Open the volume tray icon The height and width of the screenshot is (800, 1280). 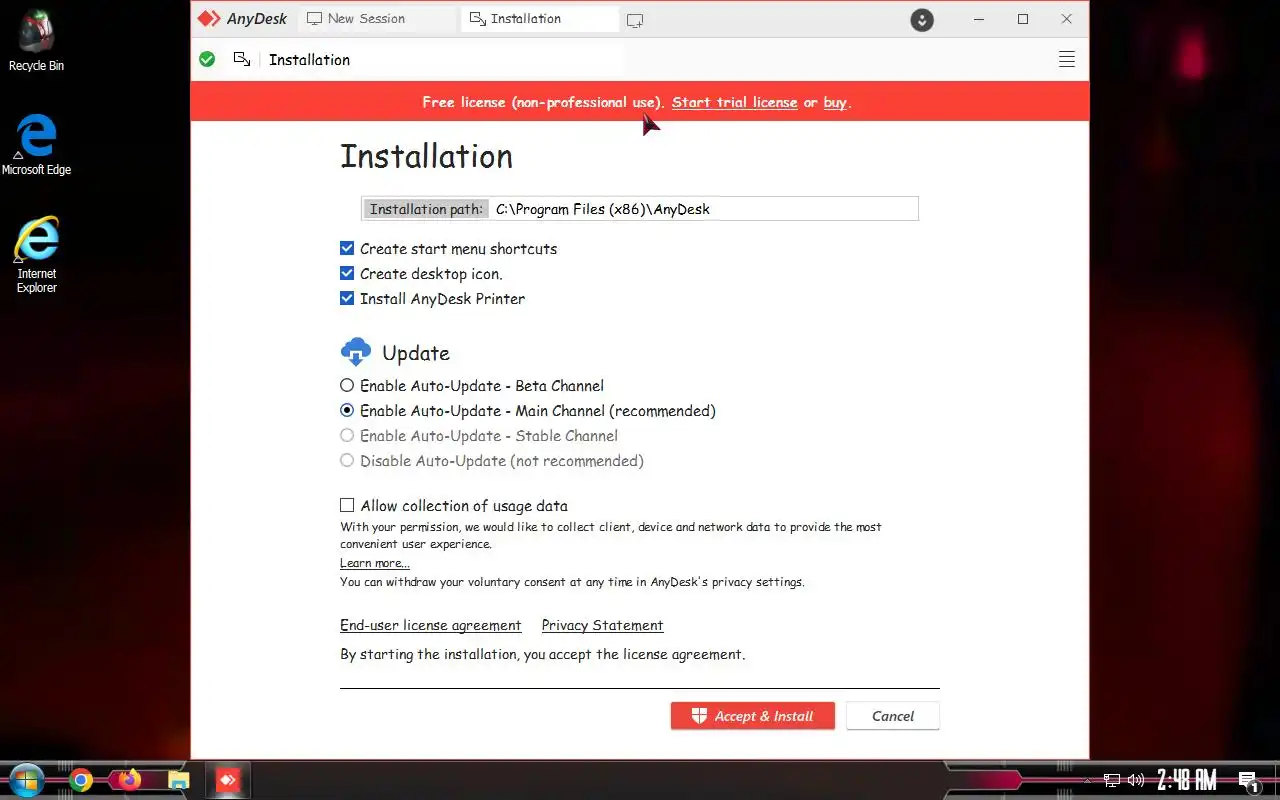(1136, 780)
